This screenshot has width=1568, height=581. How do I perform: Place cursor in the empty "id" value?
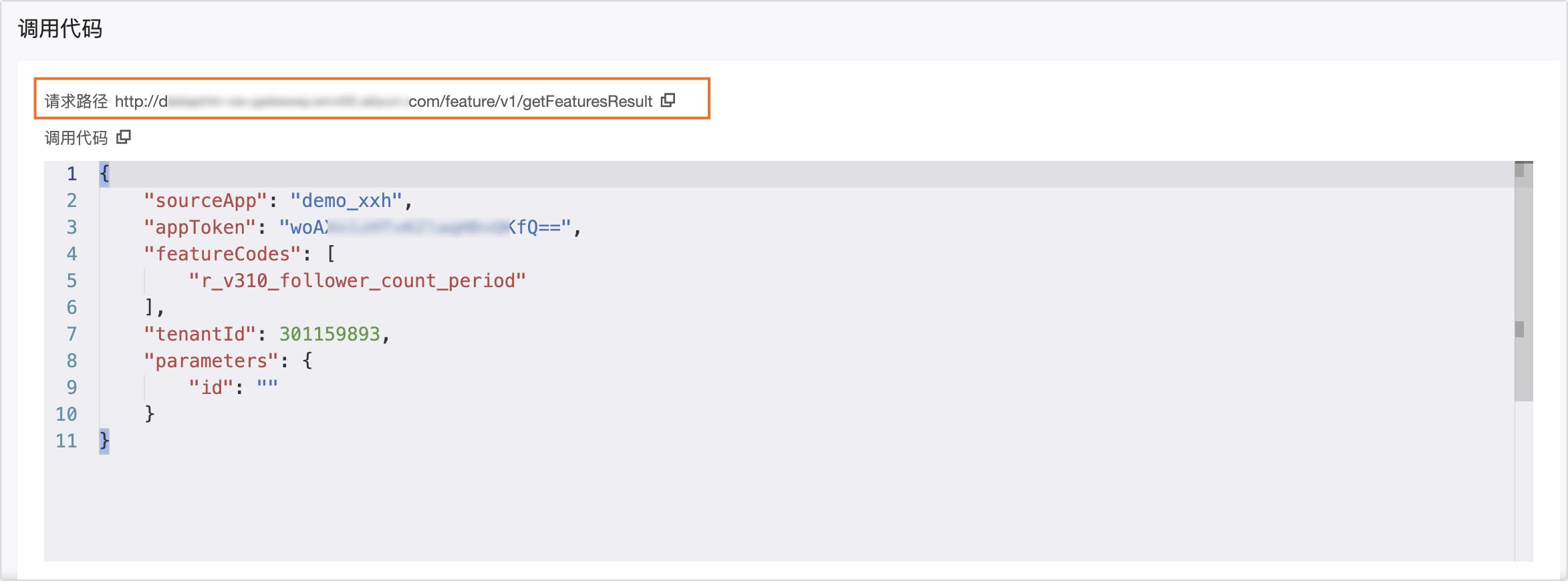point(267,388)
